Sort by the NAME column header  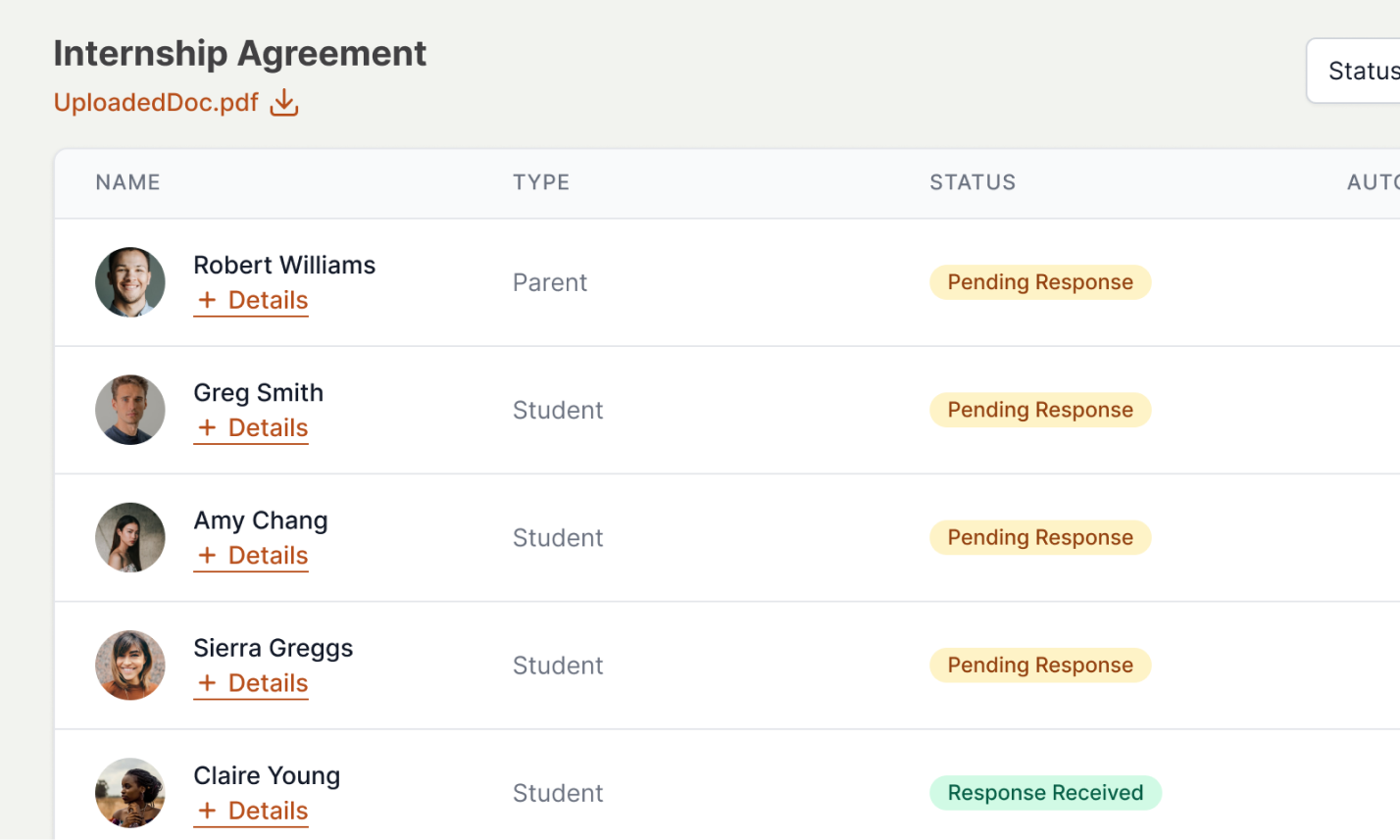(127, 182)
